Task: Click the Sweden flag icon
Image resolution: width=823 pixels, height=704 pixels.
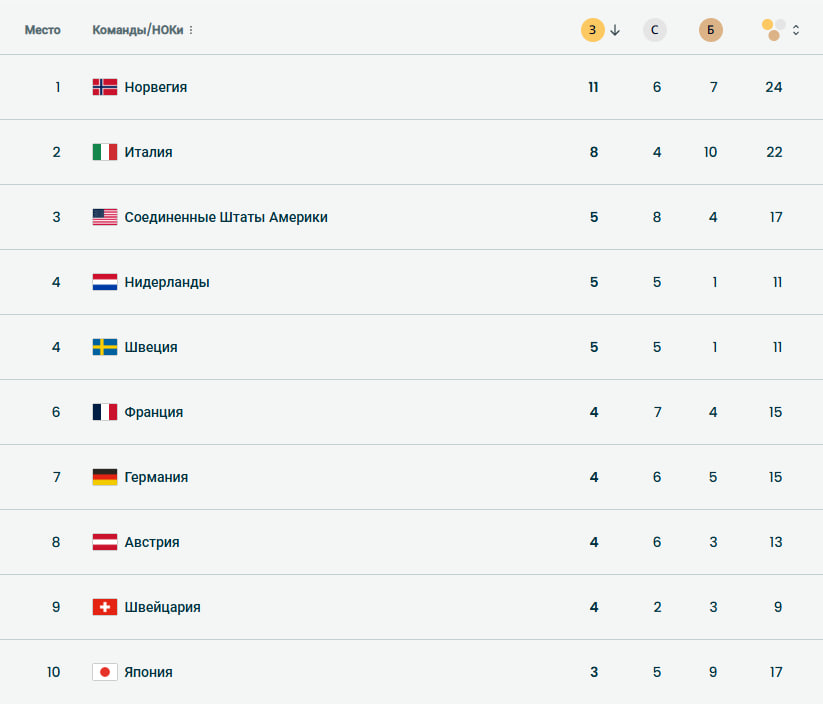Action: point(104,347)
